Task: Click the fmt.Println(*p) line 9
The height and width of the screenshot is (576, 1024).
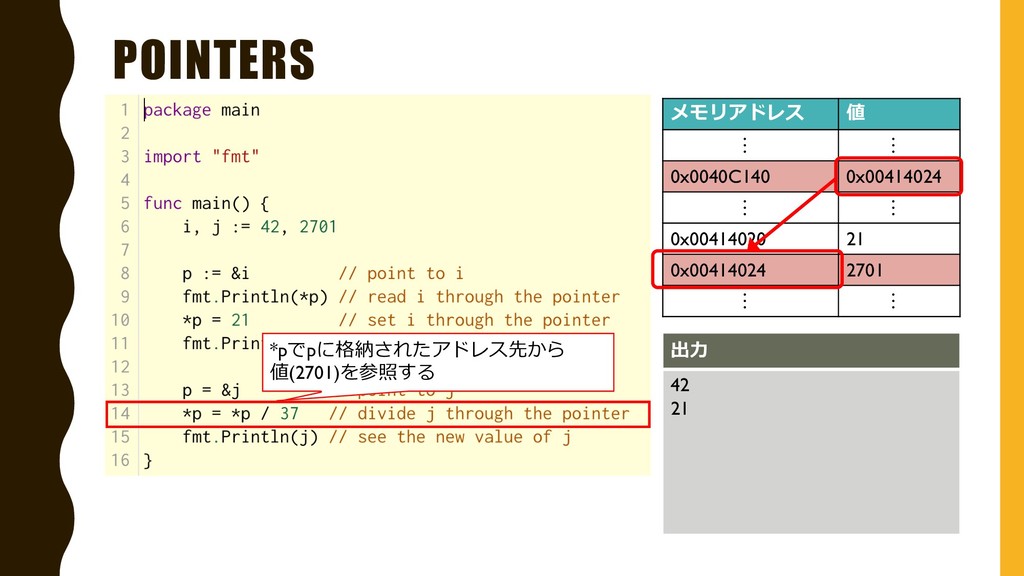Action: 255,296
